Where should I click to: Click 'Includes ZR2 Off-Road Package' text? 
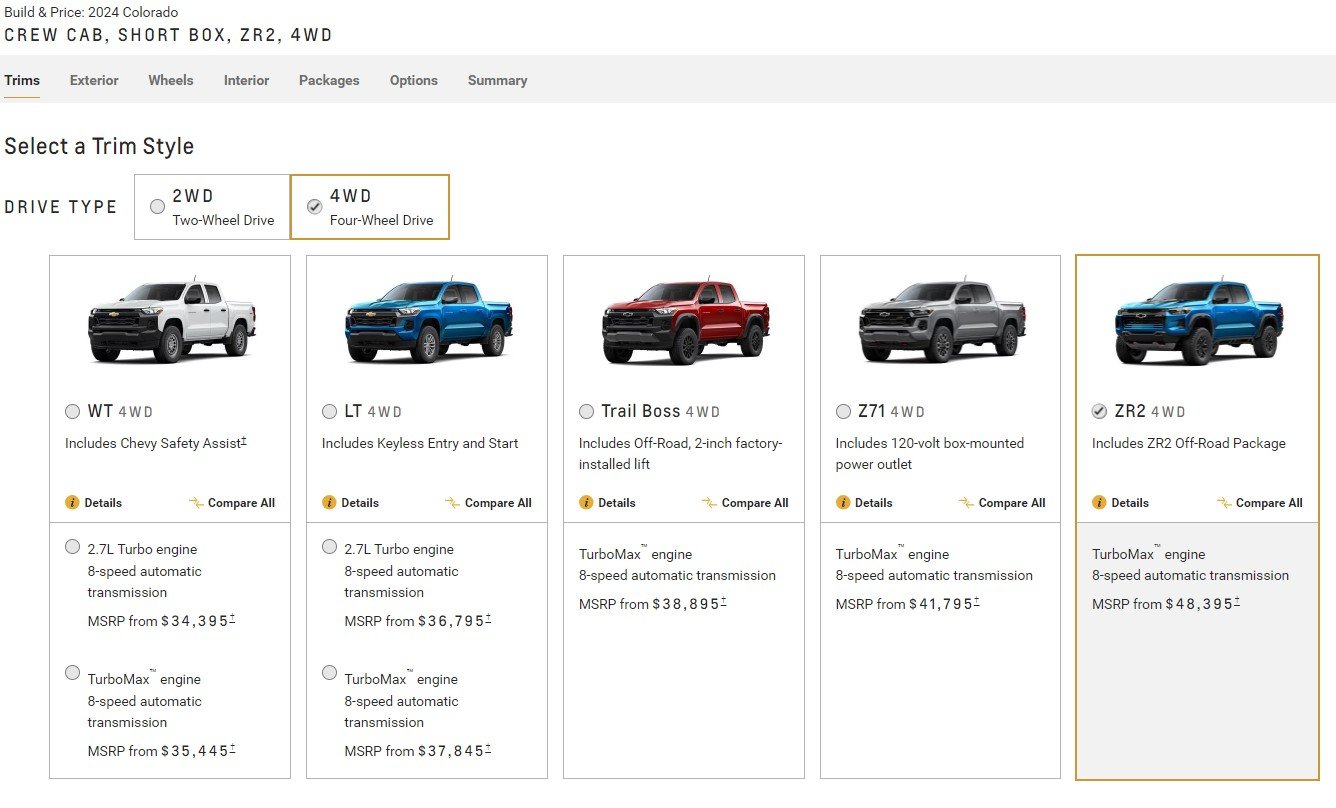(x=1189, y=443)
